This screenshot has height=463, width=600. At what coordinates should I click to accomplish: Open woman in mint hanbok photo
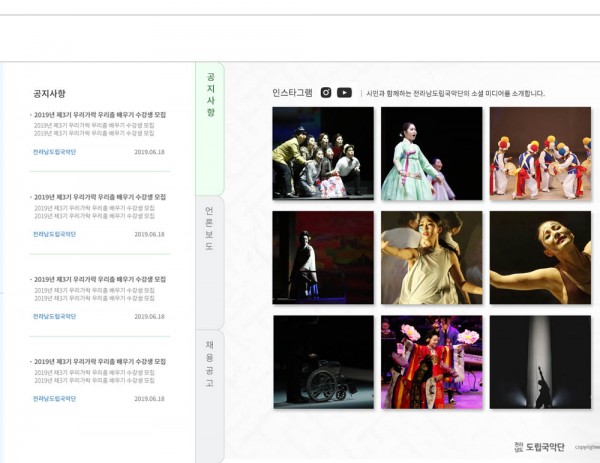pyautogui.click(x=432, y=153)
